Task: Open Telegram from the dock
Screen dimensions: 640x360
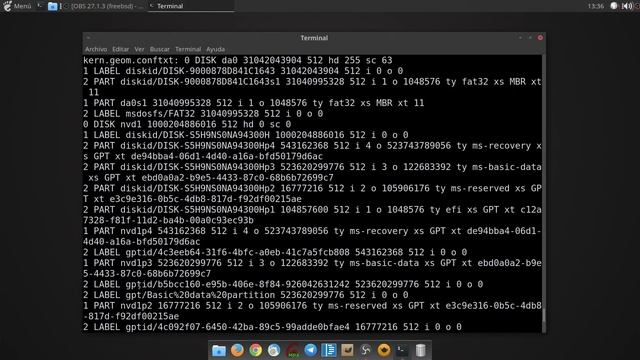Action: 311,350
